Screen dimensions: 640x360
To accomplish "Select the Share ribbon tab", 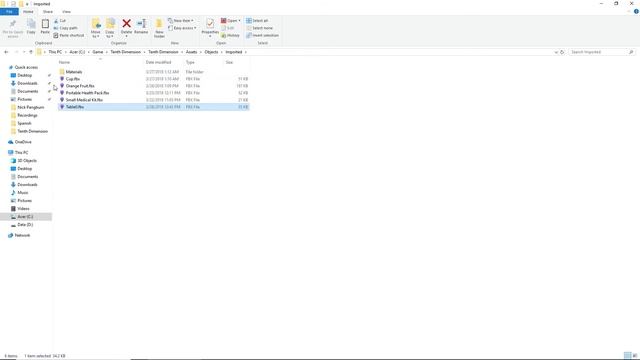I will tap(48, 12).
